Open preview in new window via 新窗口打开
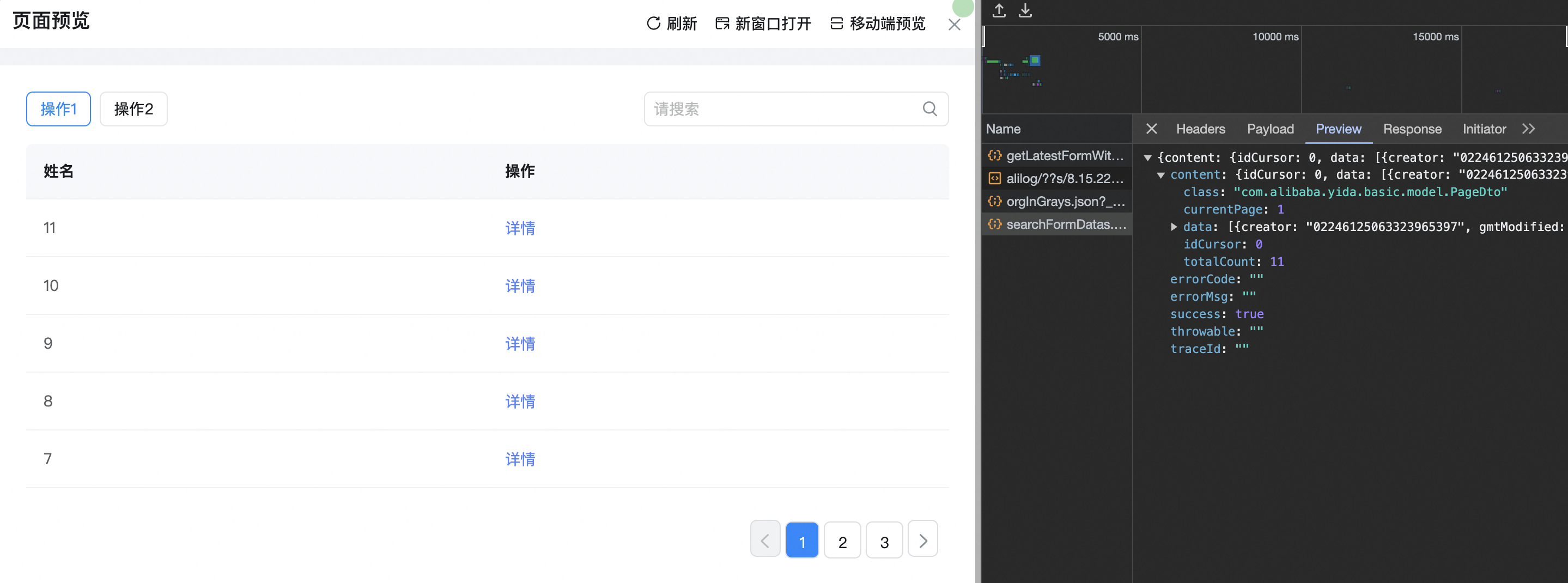Image resolution: width=1568 pixels, height=583 pixels. click(x=763, y=24)
